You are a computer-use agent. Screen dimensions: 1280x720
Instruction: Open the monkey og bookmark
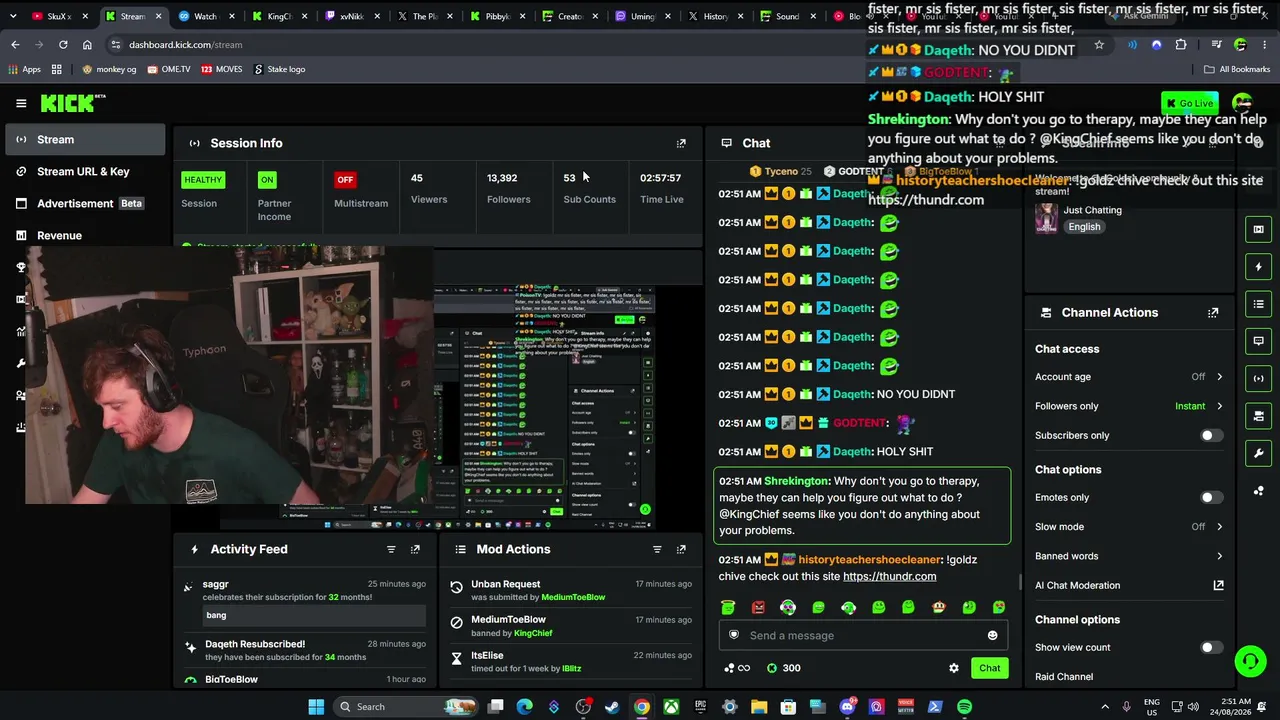pos(109,69)
